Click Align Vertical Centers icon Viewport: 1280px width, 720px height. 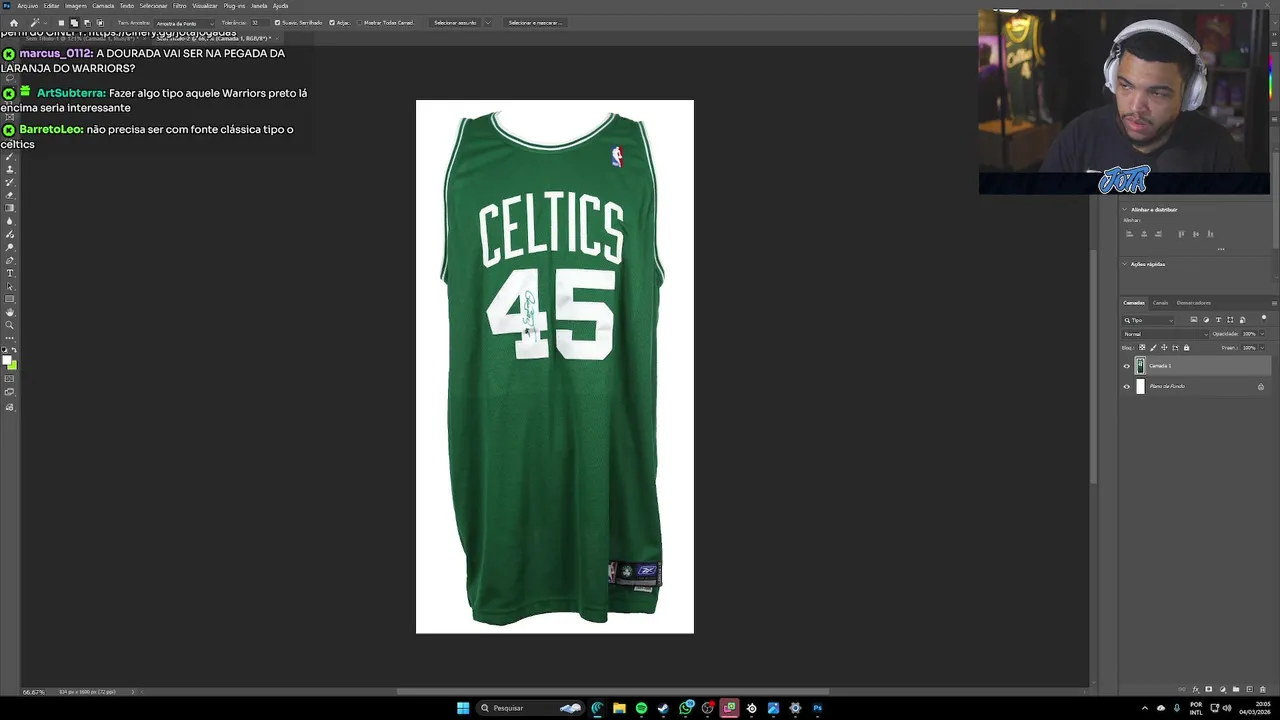[1196, 234]
